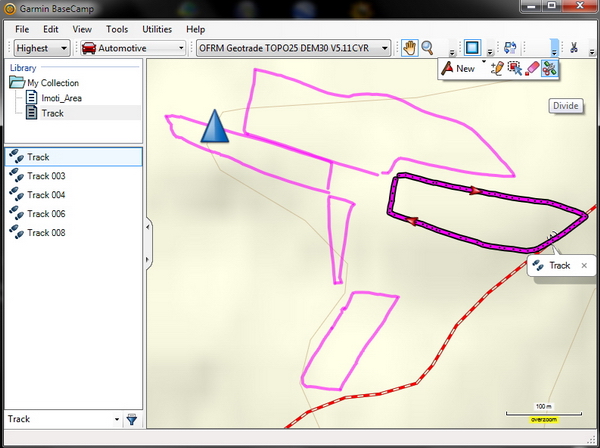Choose the Move Point tool icon
This screenshot has height=448, width=600.
click(x=514, y=69)
